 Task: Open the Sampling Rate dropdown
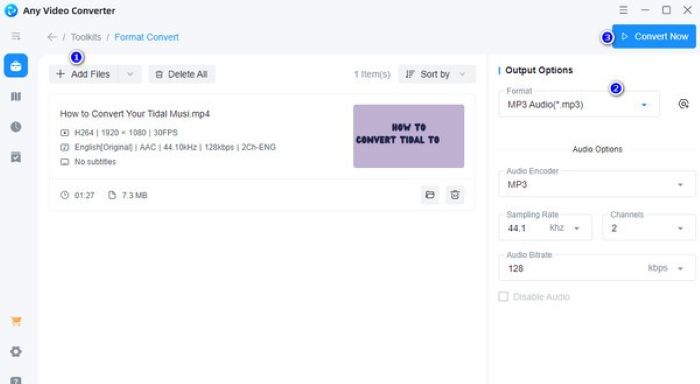(545, 228)
